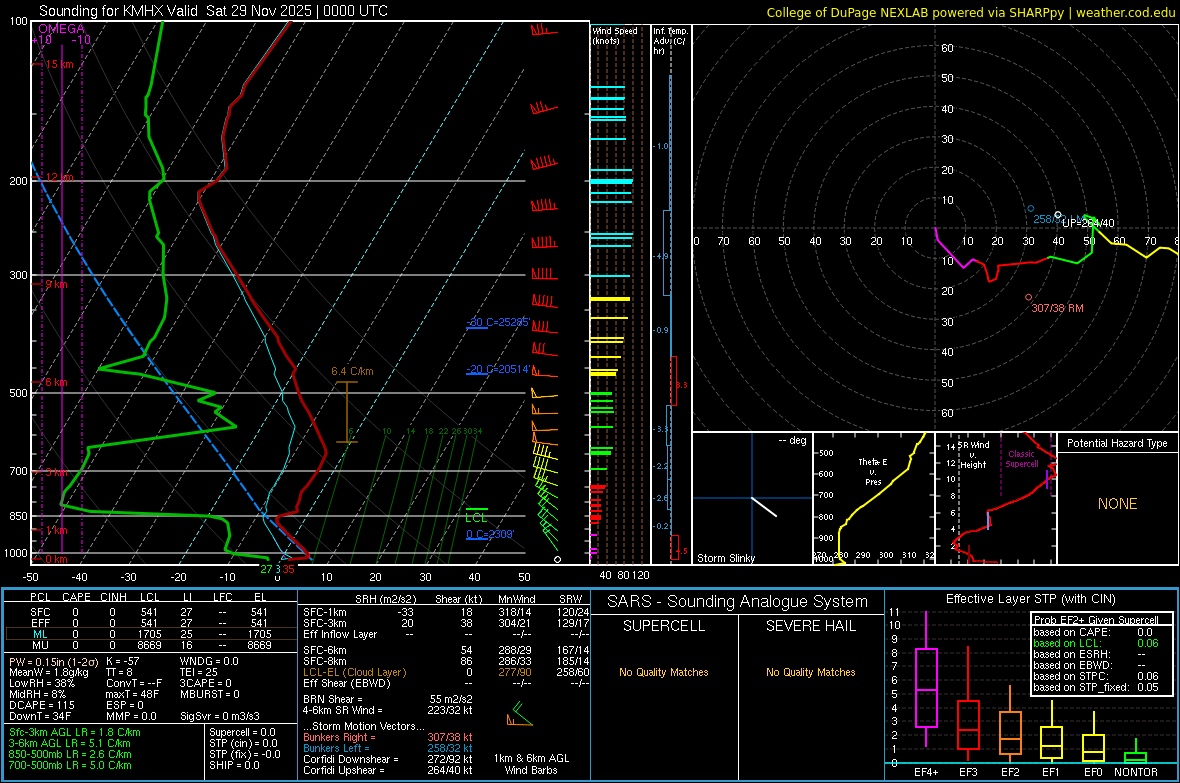Screen dimensions: 1180x783
Task: Click the 'Storm Slinky' panel label
Action: coord(725,558)
